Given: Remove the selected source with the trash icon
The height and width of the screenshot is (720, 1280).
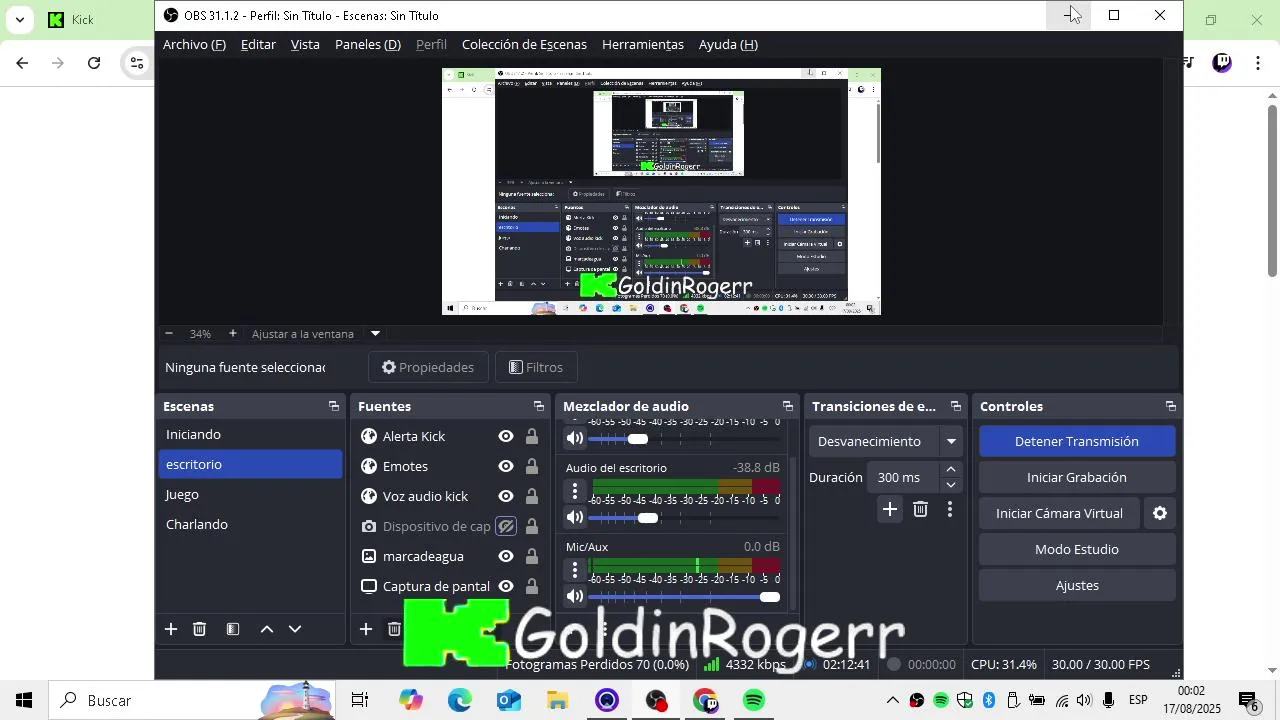Looking at the screenshot, I should 394,629.
